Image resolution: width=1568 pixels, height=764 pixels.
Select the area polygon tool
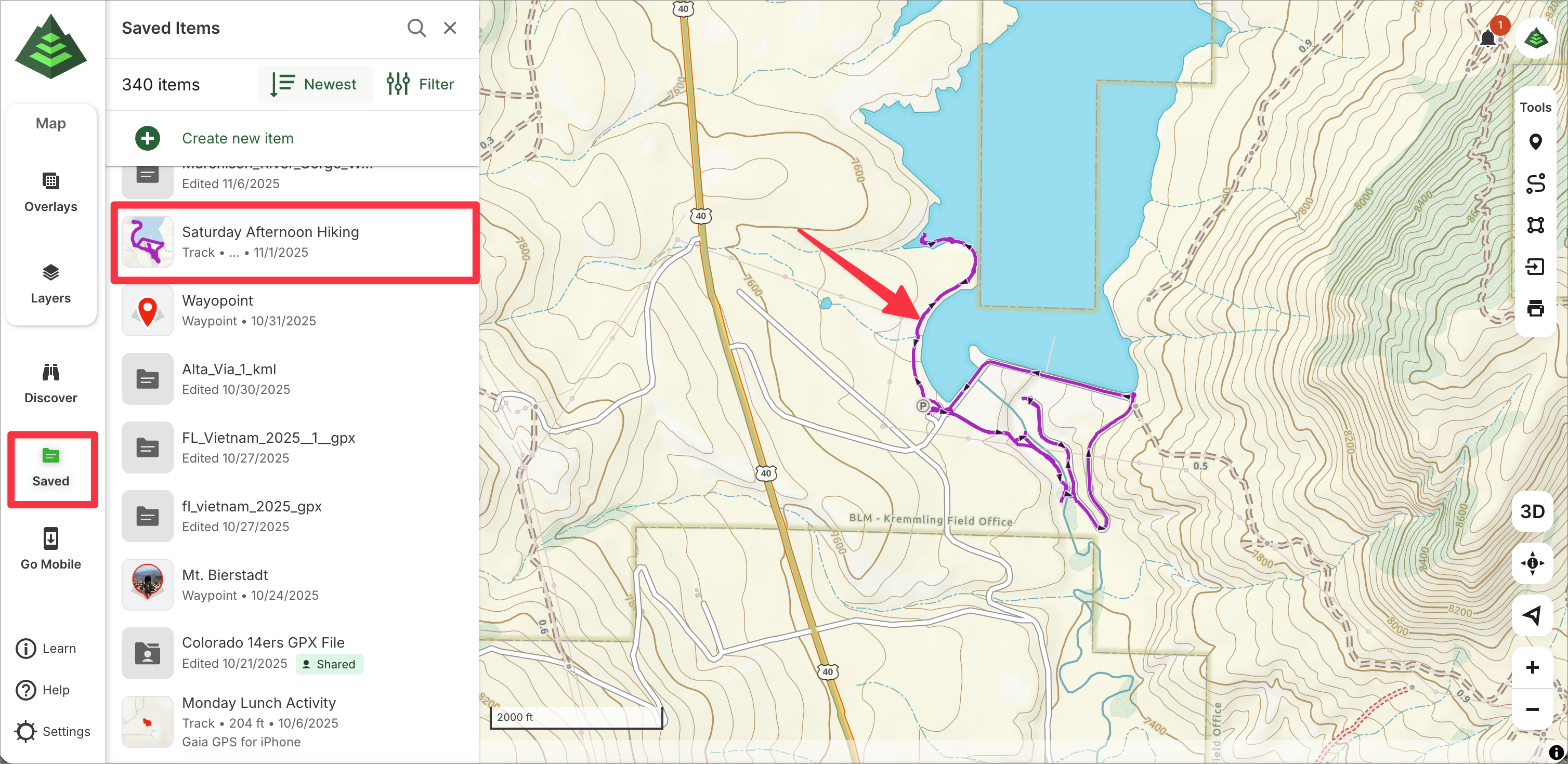coord(1535,225)
